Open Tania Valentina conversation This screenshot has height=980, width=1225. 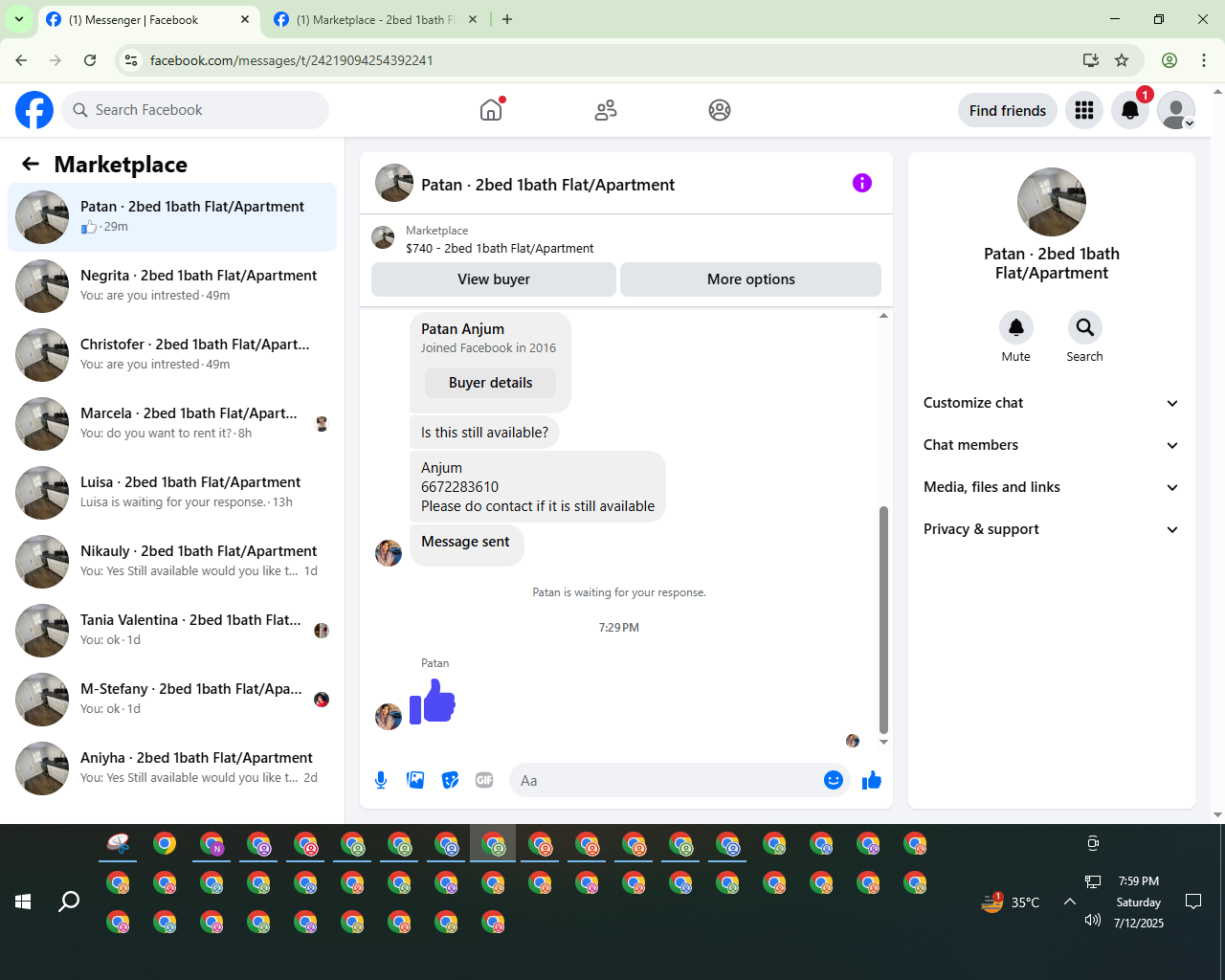click(x=172, y=630)
